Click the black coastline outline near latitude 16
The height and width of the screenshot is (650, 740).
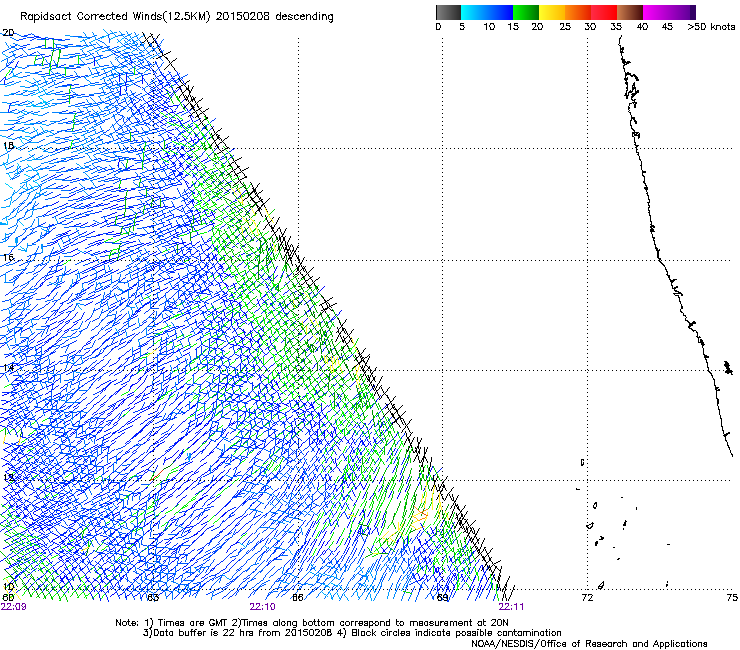659,258
